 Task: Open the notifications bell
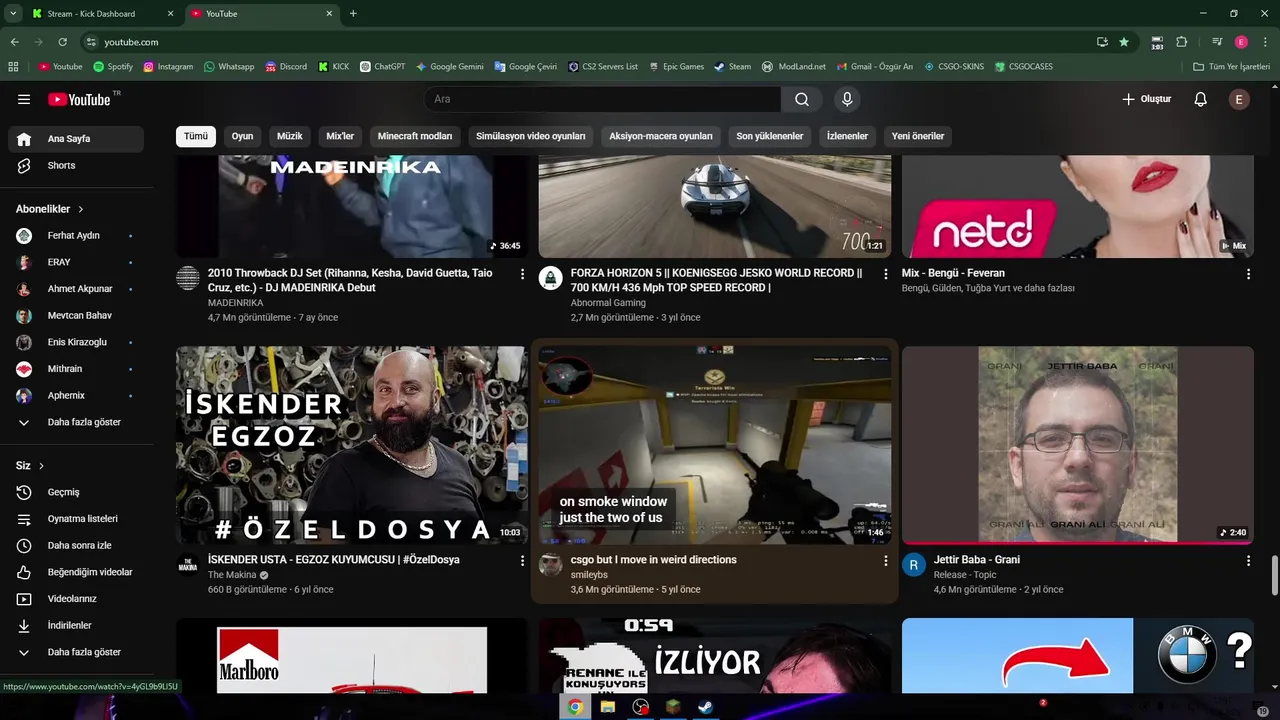[1201, 99]
